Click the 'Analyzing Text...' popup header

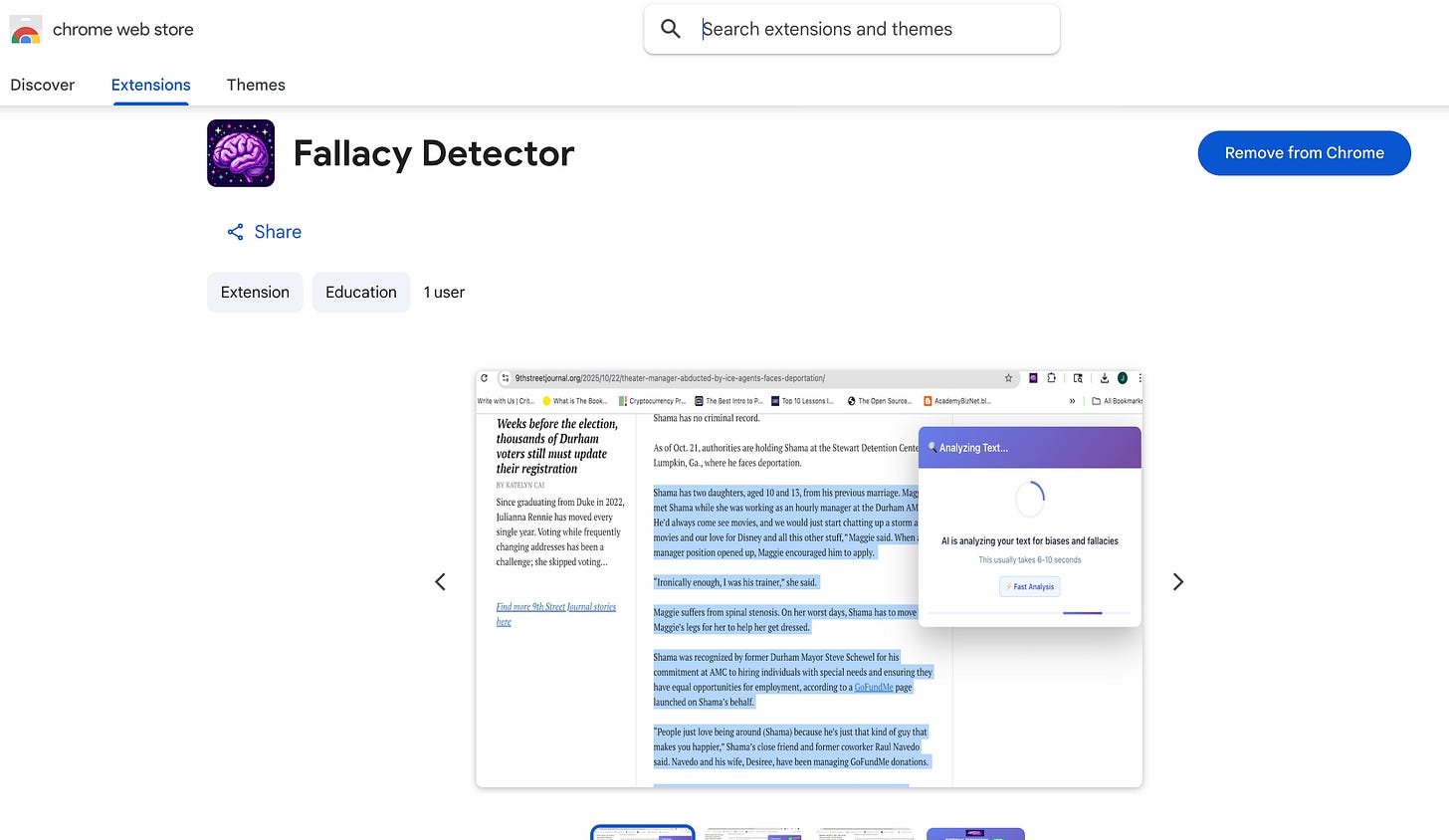pyautogui.click(x=1029, y=448)
